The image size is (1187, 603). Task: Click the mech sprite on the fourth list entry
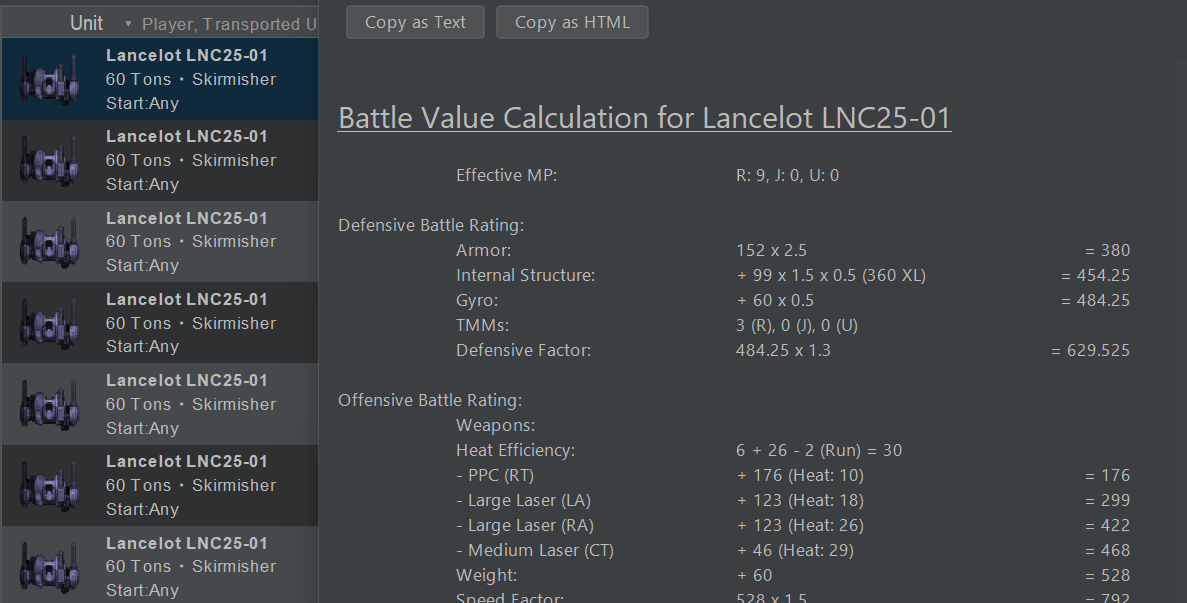point(48,322)
